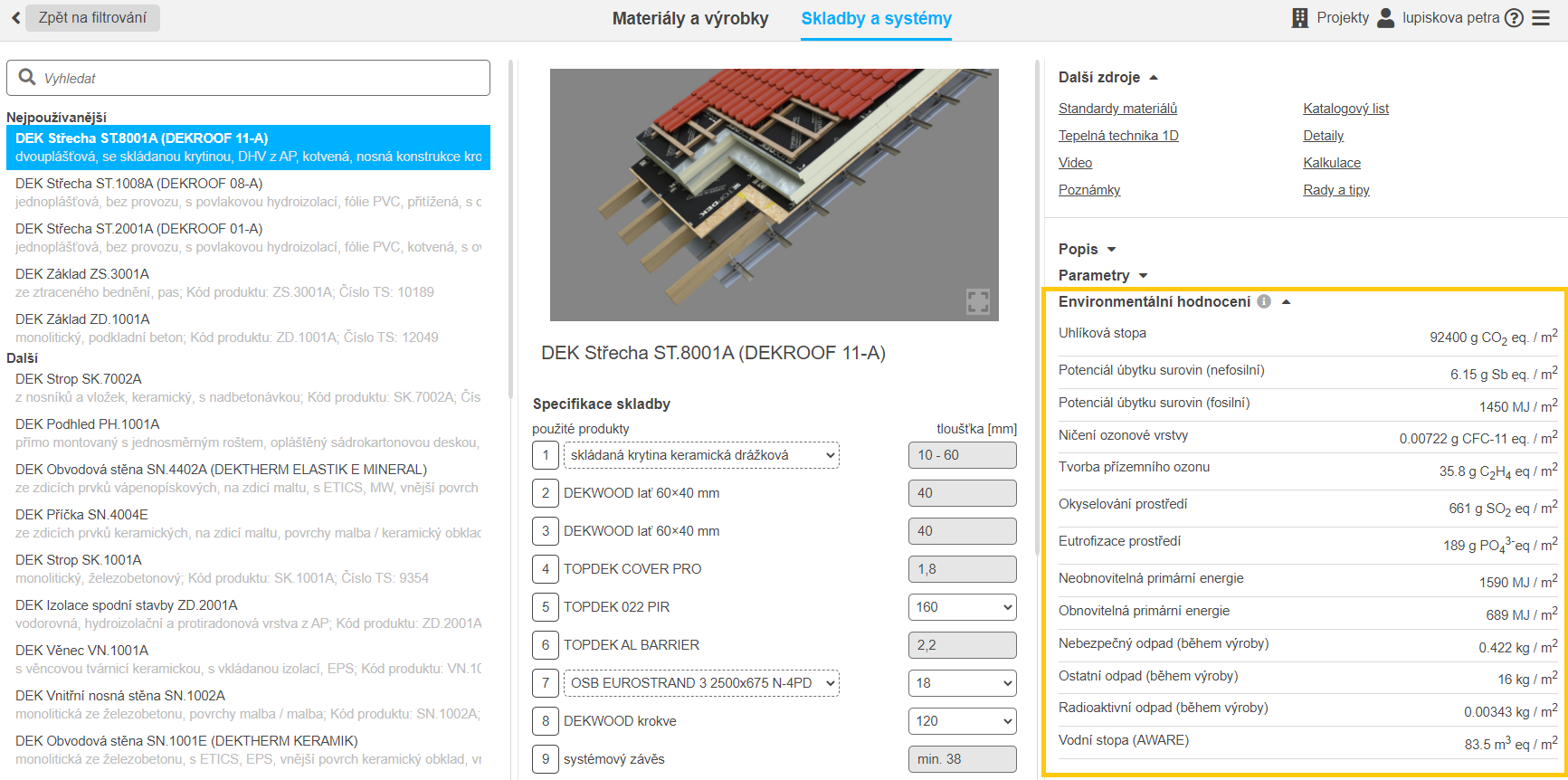
Task: Click the back arrow icon beside Zpět na filtrování
Action: [15, 17]
